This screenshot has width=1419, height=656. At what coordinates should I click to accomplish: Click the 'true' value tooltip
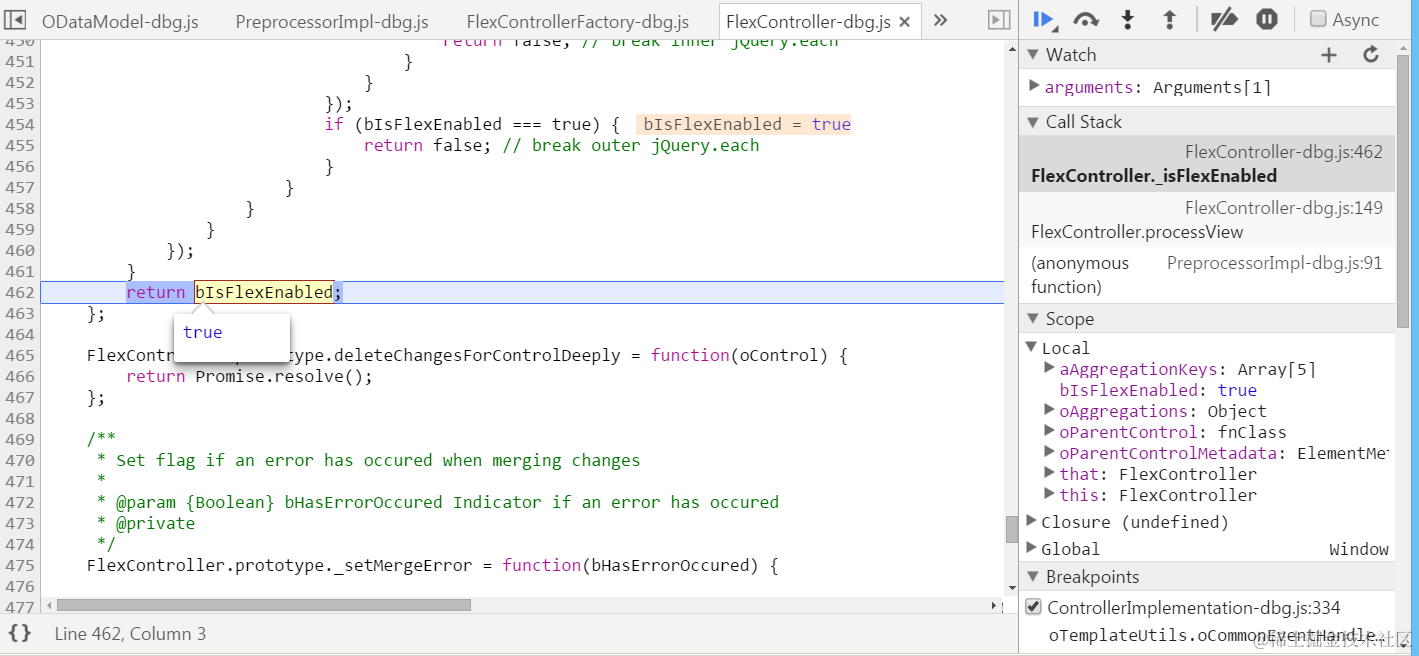point(232,336)
